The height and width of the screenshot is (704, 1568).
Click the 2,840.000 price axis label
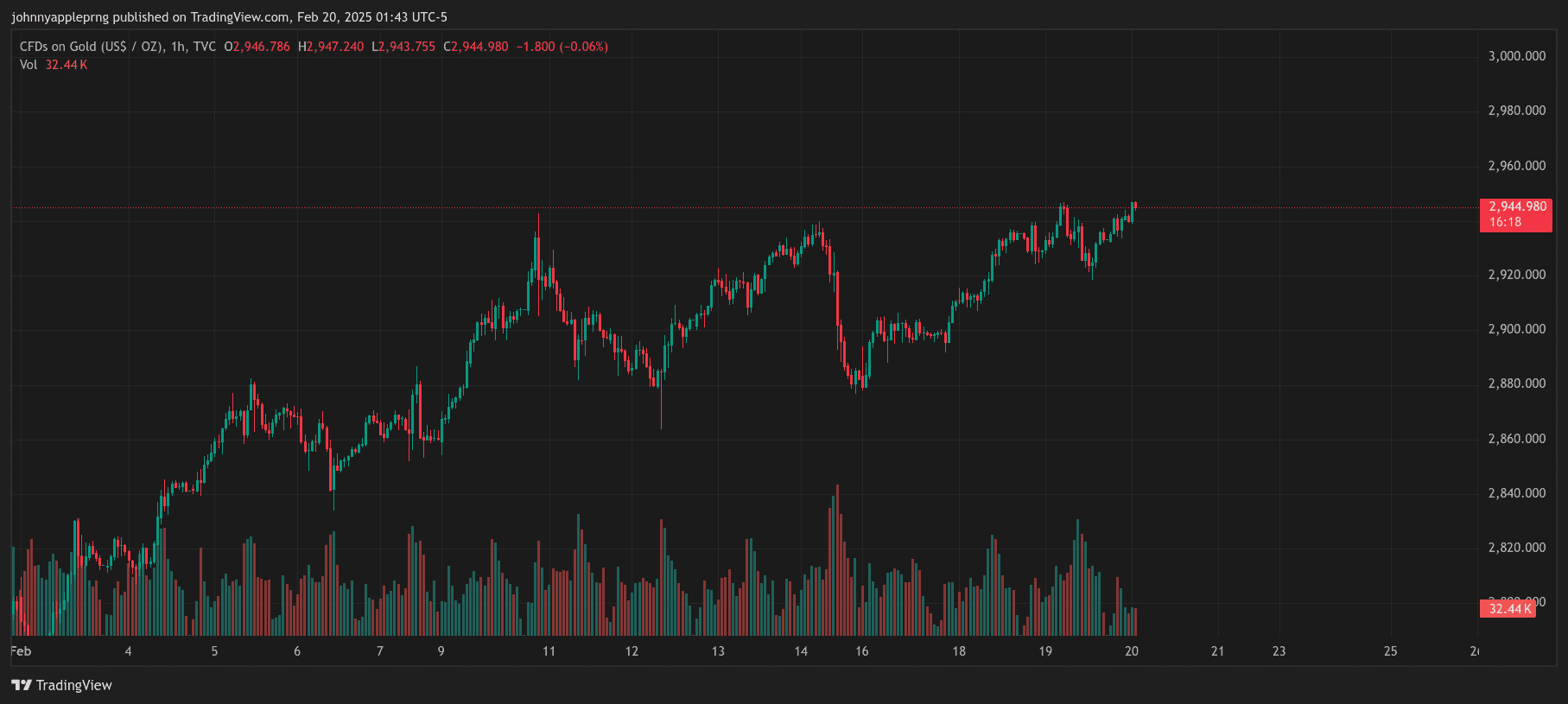pyautogui.click(x=1517, y=493)
